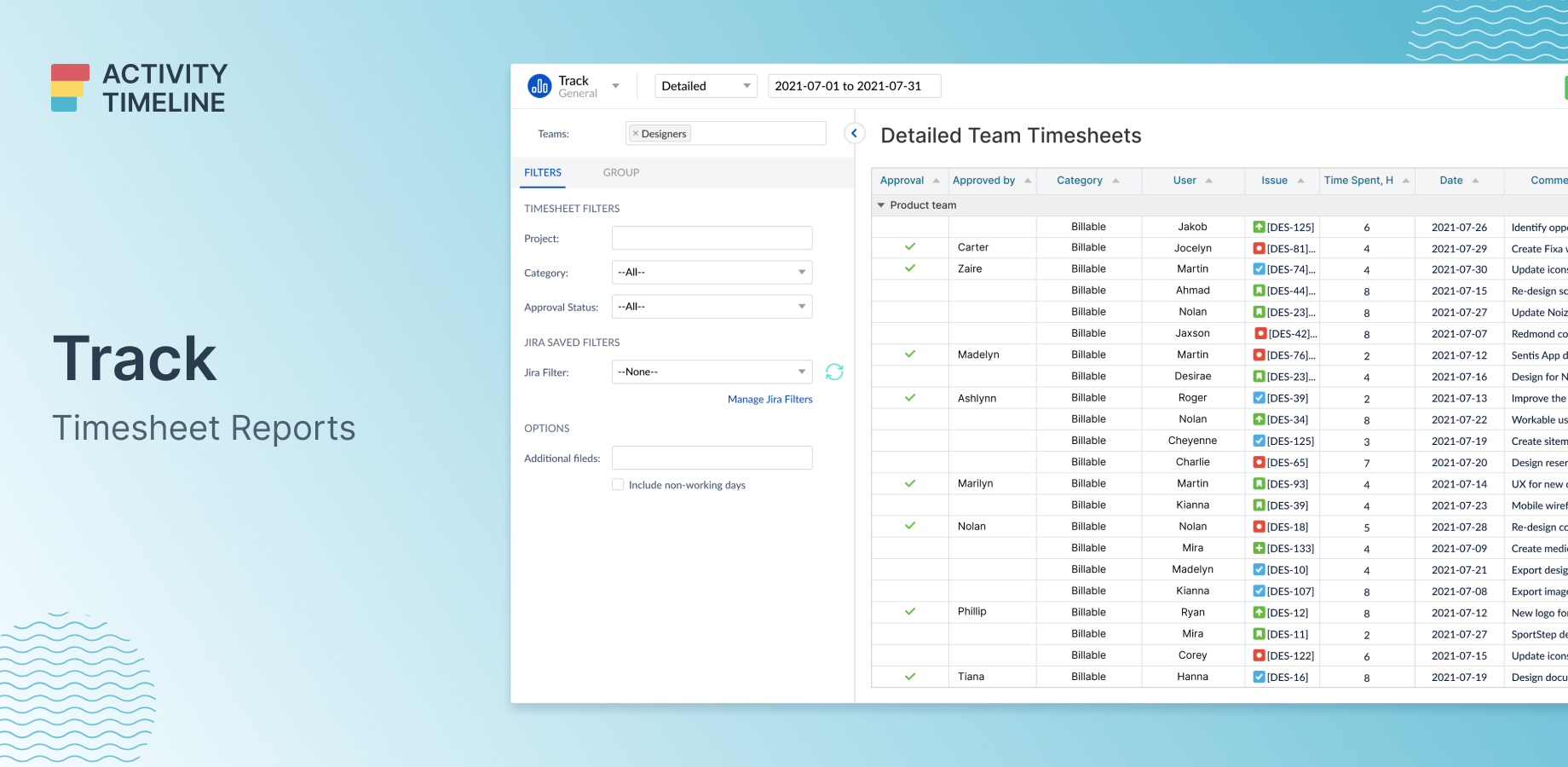Image resolution: width=1568 pixels, height=767 pixels.
Task: Open issue DES-81 in Jocelyn's row
Action: click(x=1291, y=249)
